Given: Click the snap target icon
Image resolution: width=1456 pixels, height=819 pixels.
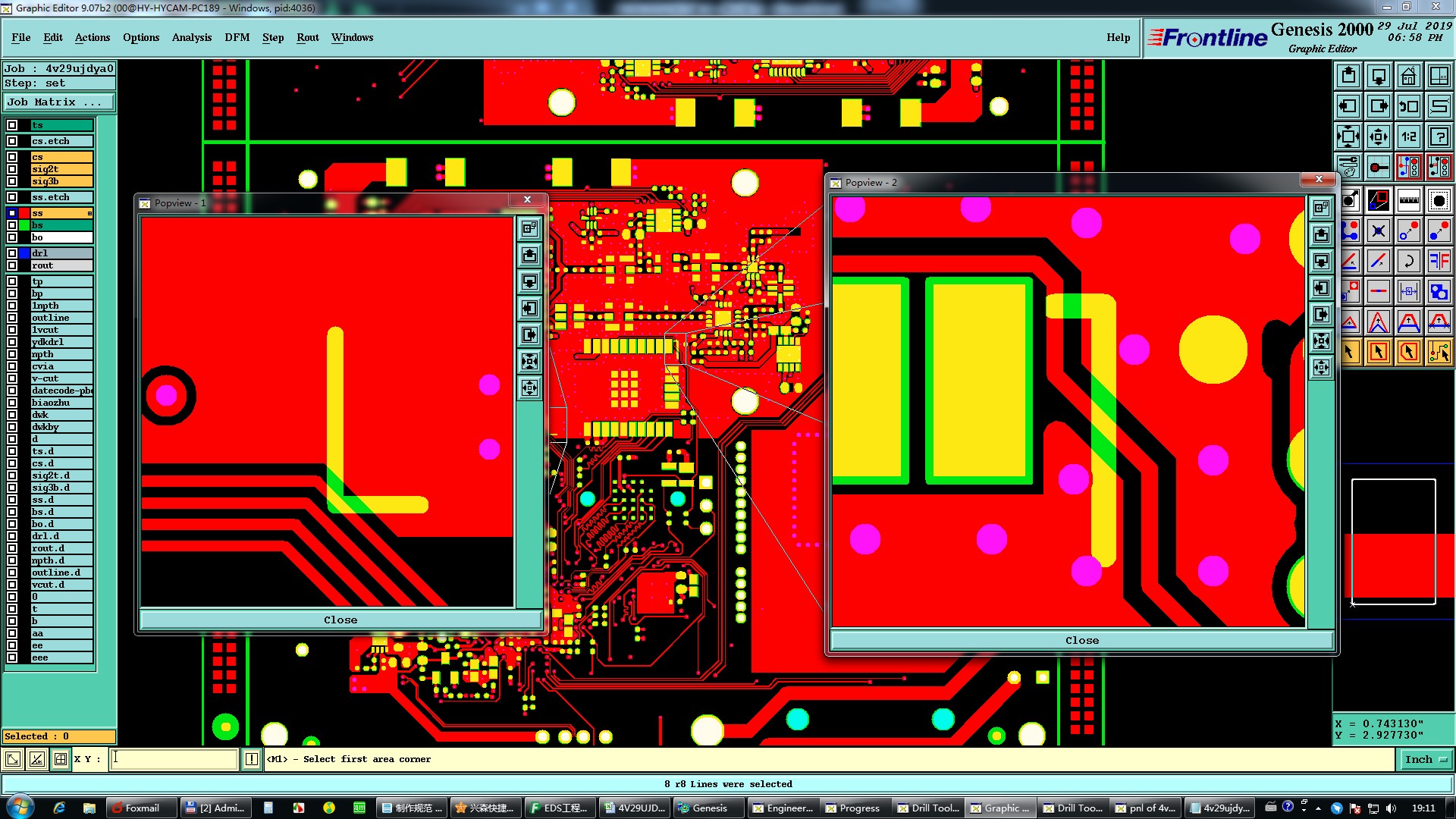Looking at the screenshot, I should 1379,167.
